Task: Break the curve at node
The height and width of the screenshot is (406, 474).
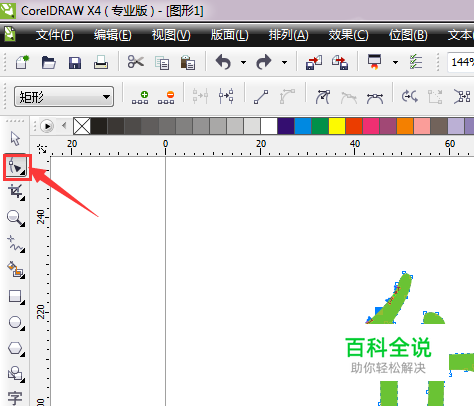Action: pyautogui.click(x=226, y=97)
